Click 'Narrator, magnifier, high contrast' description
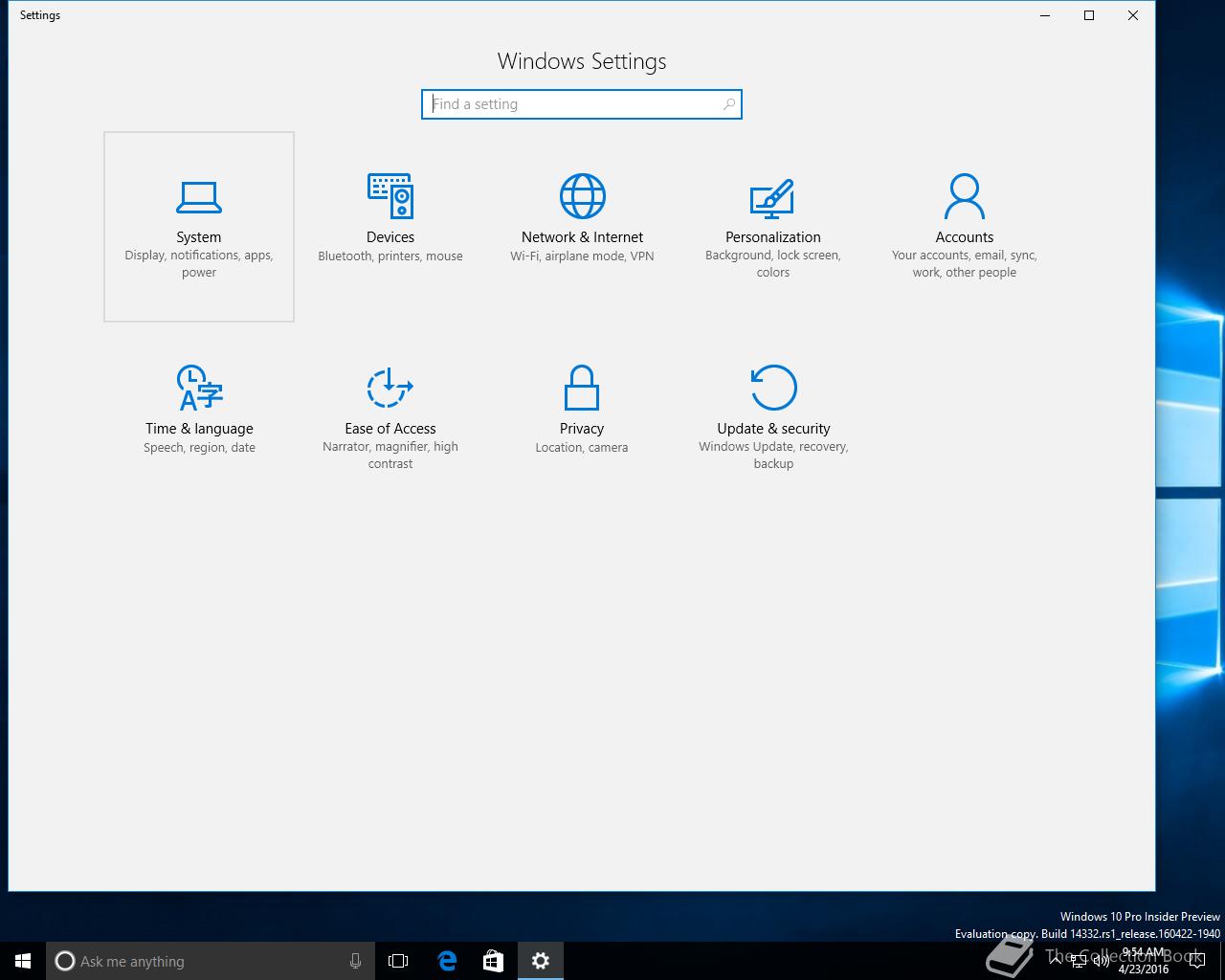This screenshot has width=1225, height=980. (x=390, y=456)
